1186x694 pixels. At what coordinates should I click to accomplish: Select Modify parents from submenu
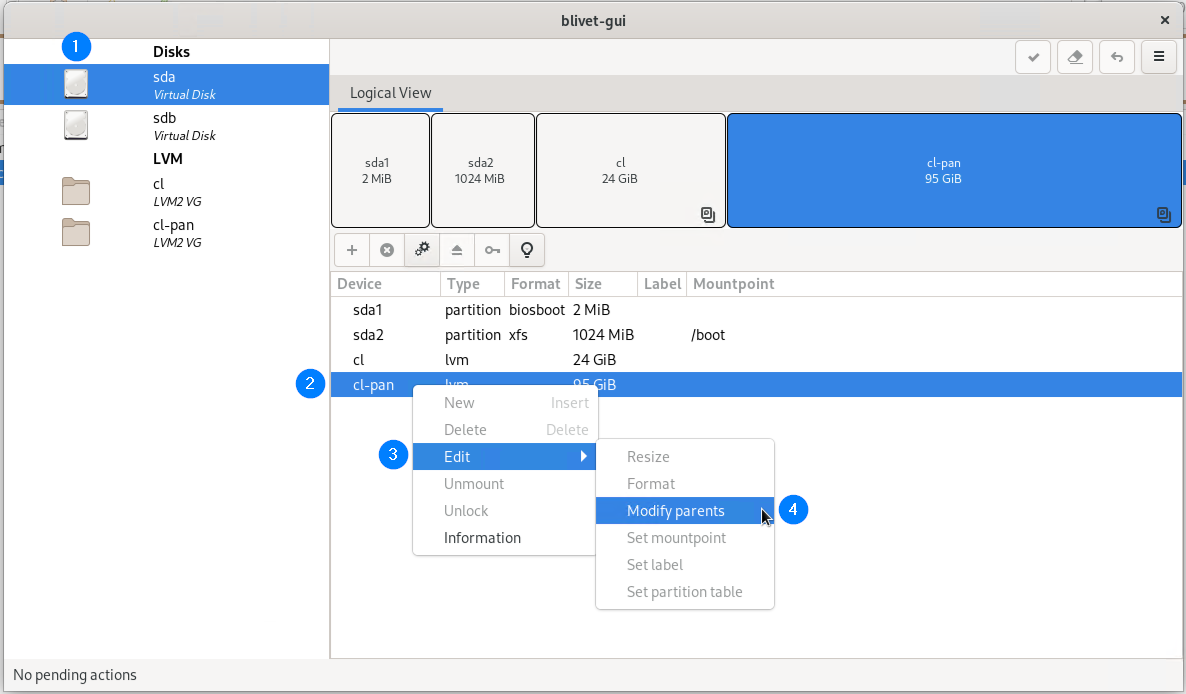676,511
